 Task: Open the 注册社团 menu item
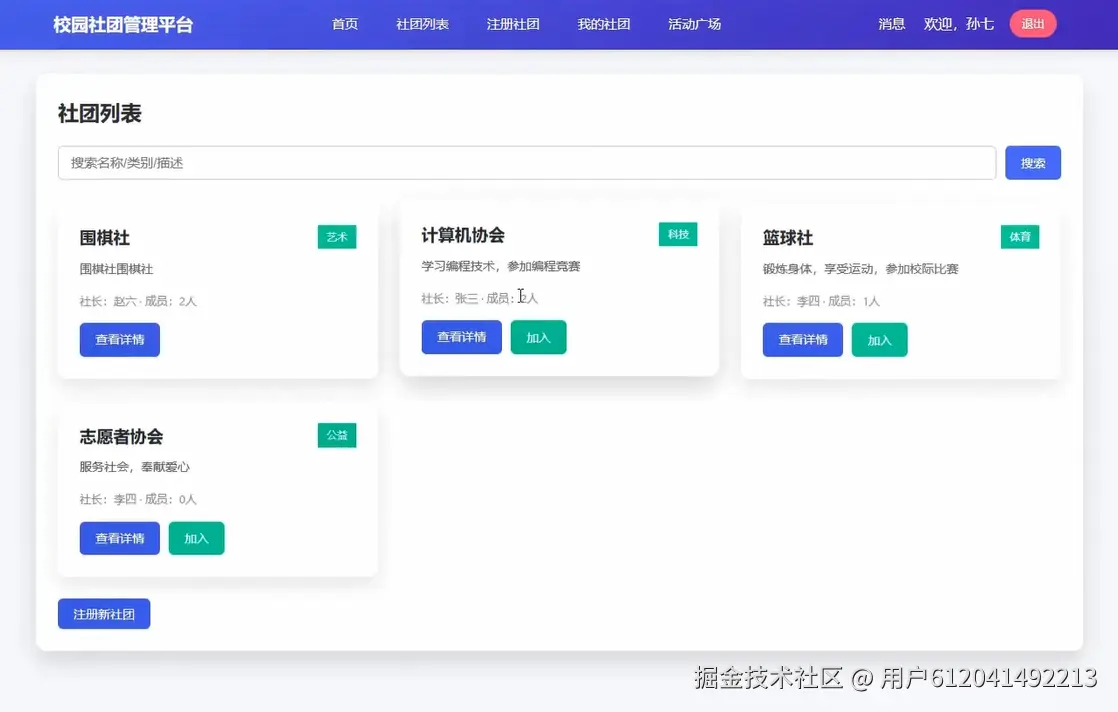click(513, 24)
